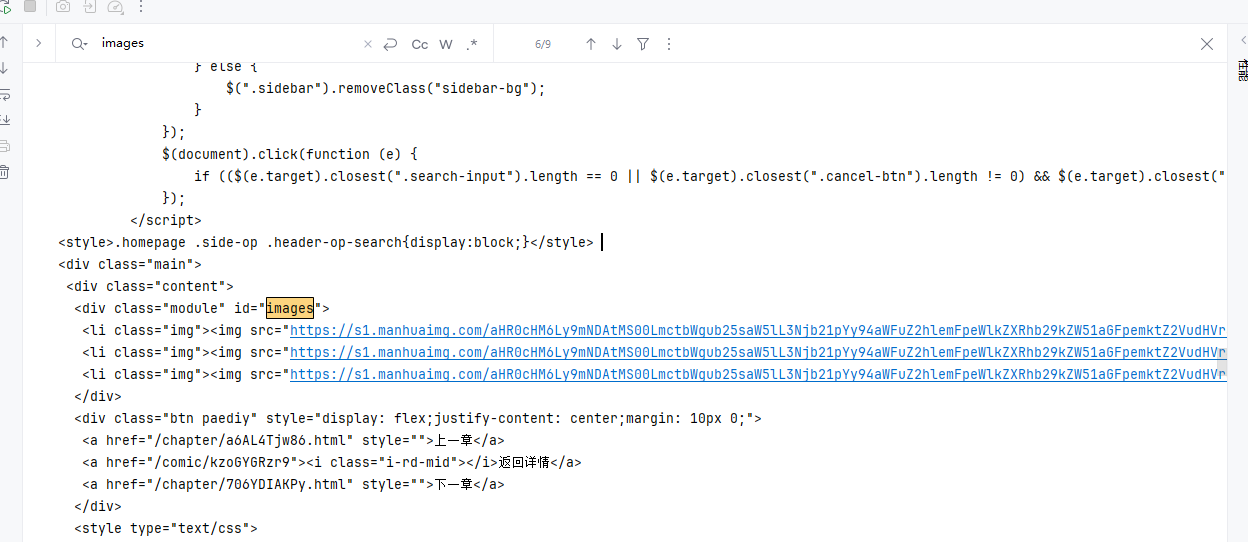The width and height of the screenshot is (1248, 542).
Task: Go to next occurrence arrow
Action: coord(617,44)
